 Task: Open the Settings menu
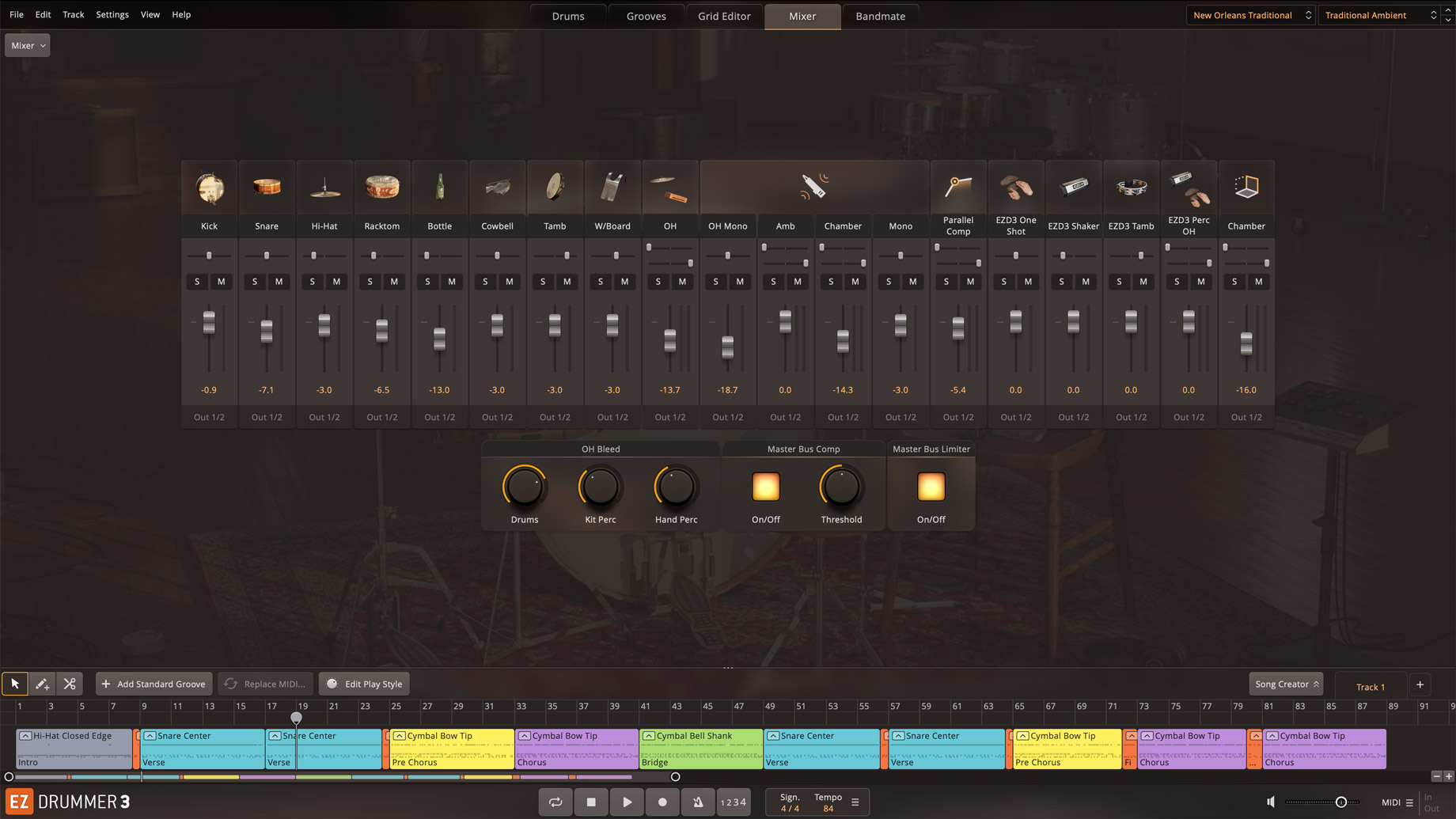112,14
